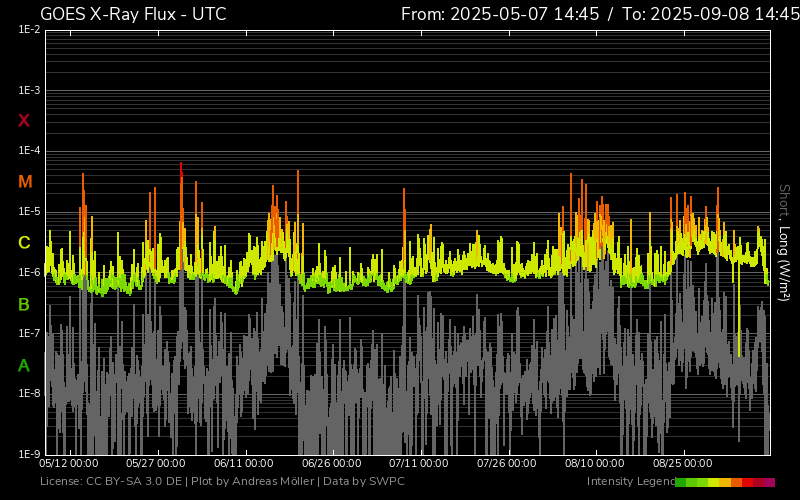Click the green end of intensity legend
Screen dimensions: 800x500
(x=681, y=482)
